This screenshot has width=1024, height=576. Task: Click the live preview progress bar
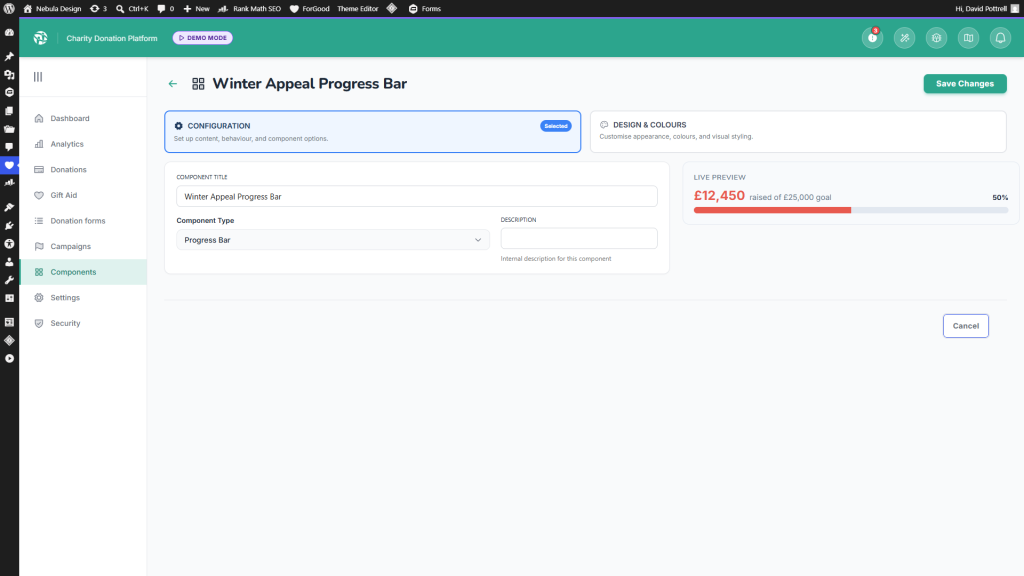click(851, 210)
